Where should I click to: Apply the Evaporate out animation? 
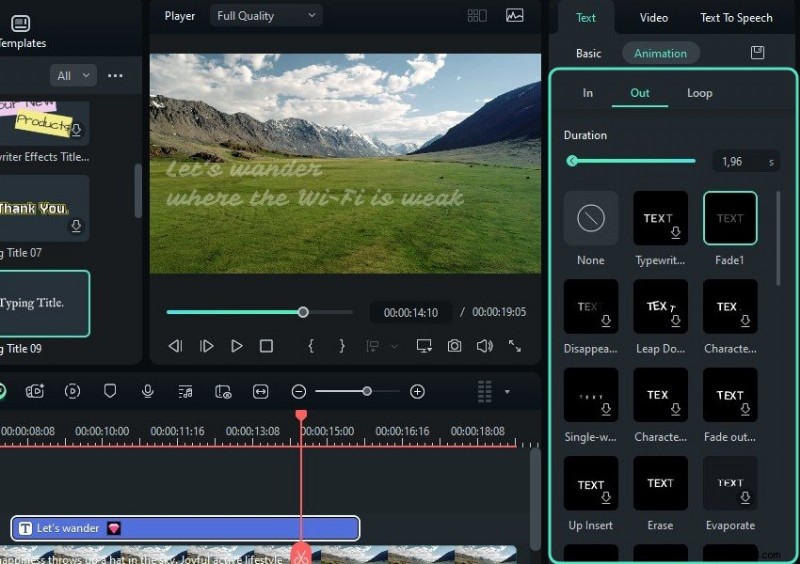[x=730, y=483]
